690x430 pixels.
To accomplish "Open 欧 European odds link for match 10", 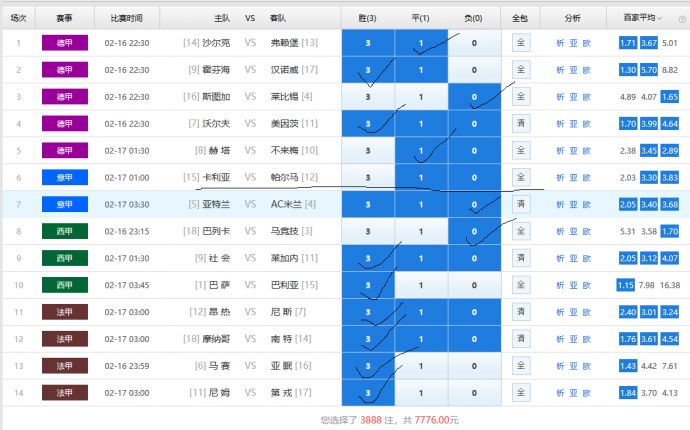I will click(588, 284).
